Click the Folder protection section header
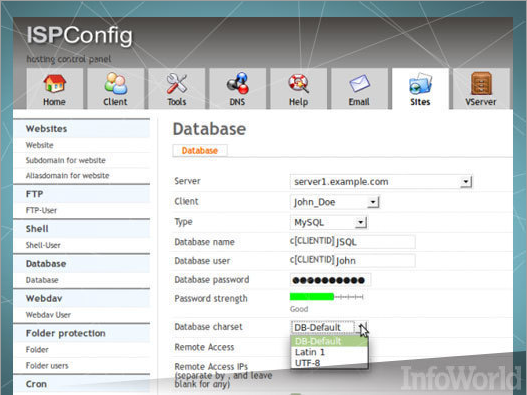Viewport: 527px width, 395px height. click(81, 333)
